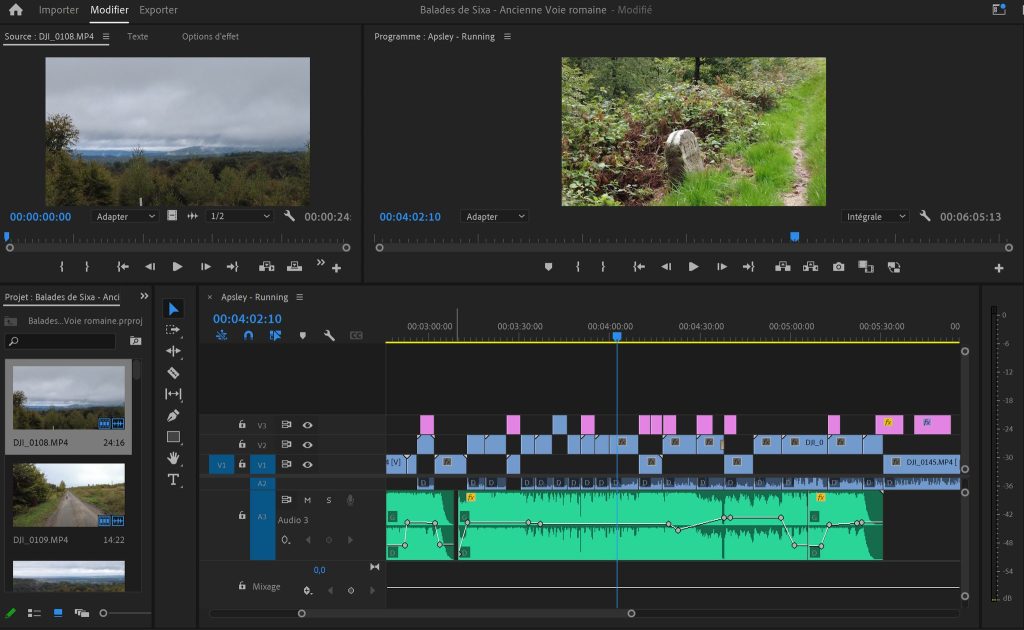Screen dimensions: 1024x630
Task: Open the Source monitor 1/2 resolution dropdown
Action: click(239, 216)
